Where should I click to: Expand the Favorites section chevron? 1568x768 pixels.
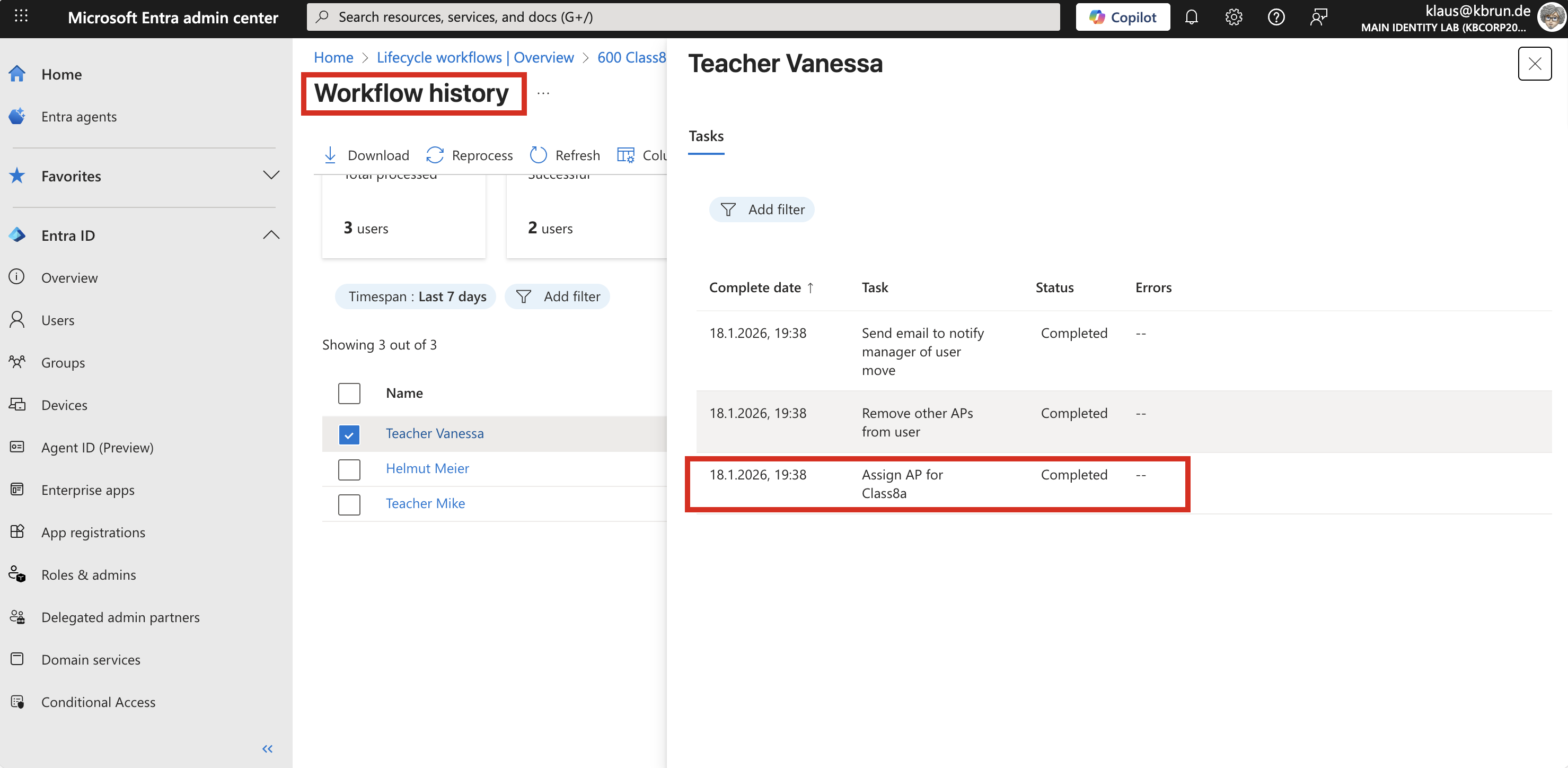point(271,176)
